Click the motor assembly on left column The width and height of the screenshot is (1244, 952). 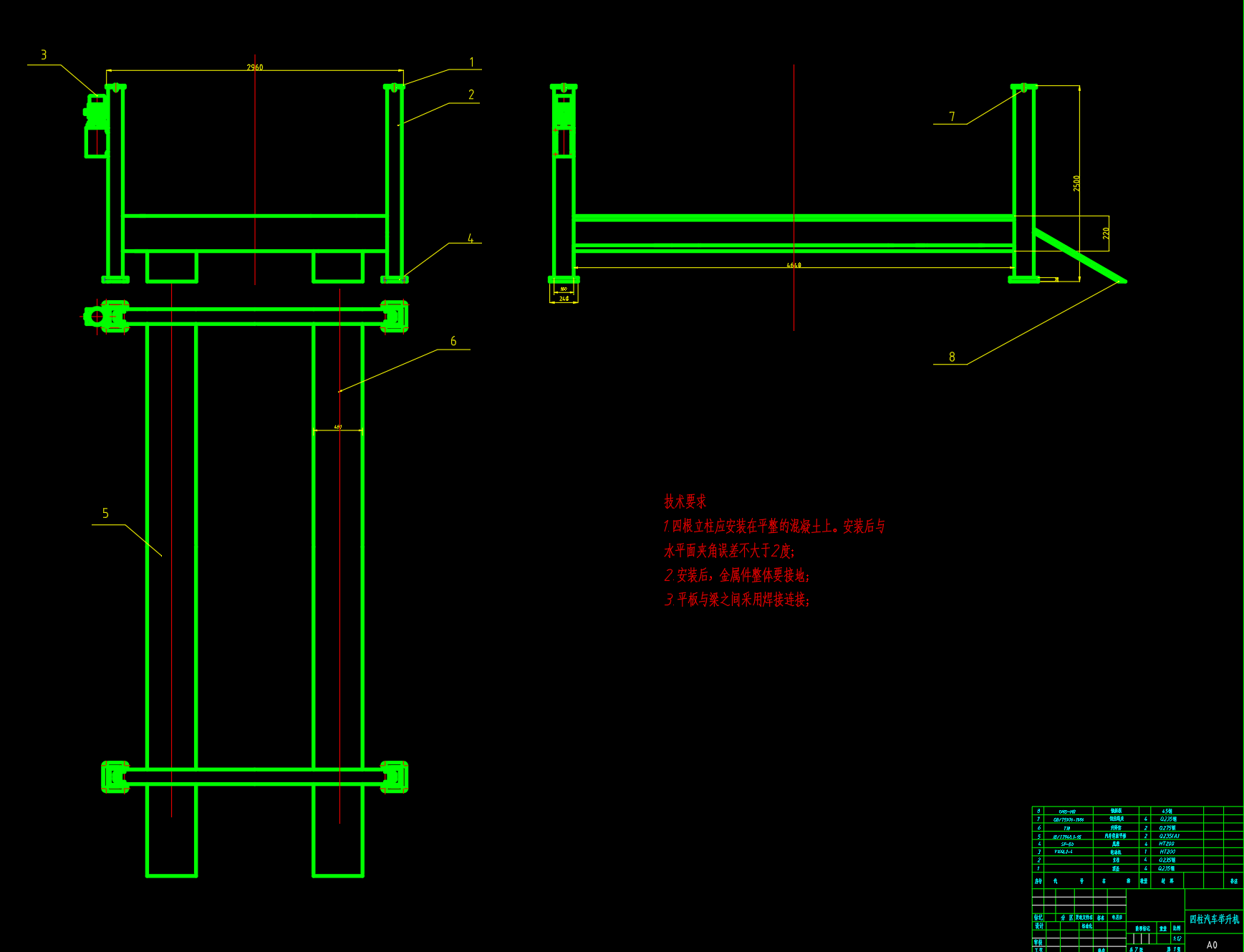pos(96,115)
